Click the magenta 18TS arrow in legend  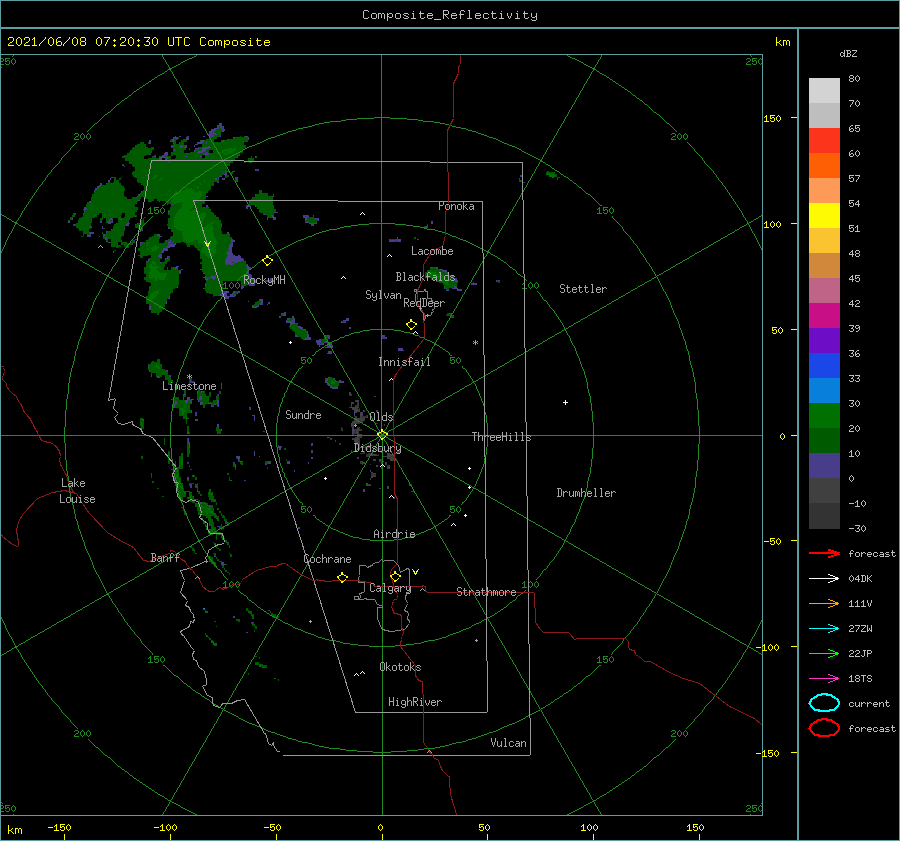(824, 678)
